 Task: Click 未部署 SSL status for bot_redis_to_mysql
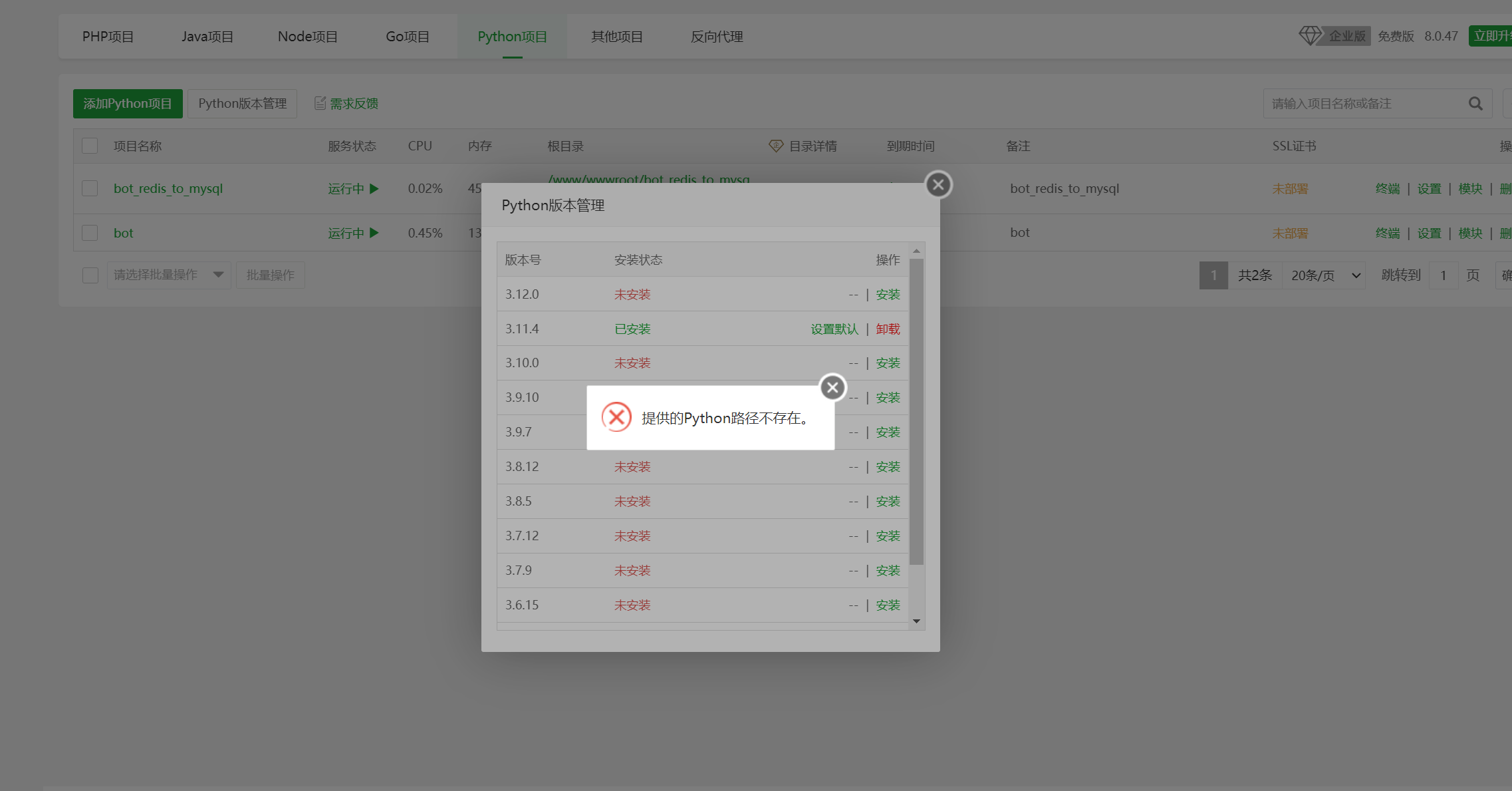point(1290,188)
